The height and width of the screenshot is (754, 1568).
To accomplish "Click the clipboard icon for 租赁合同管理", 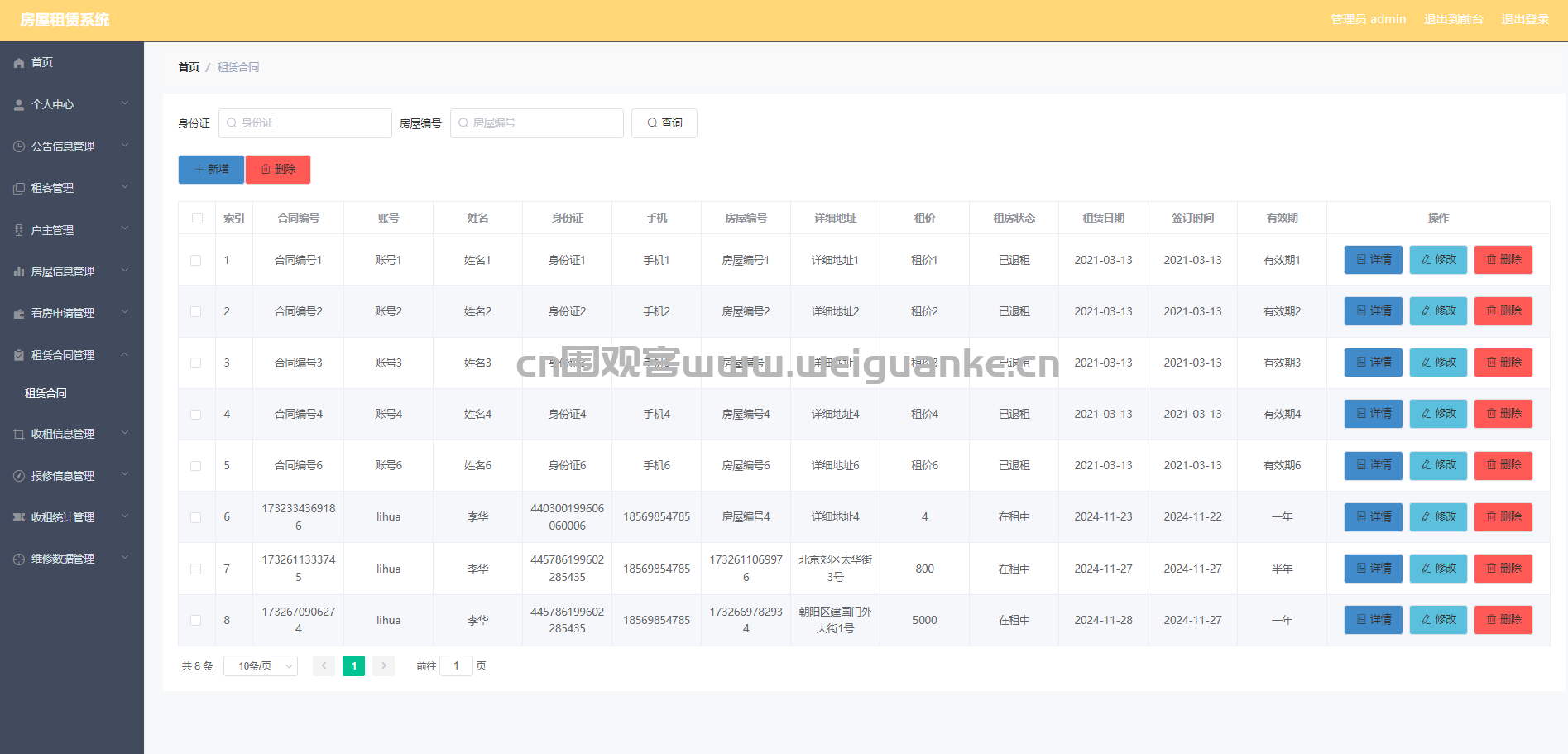I will [19, 355].
